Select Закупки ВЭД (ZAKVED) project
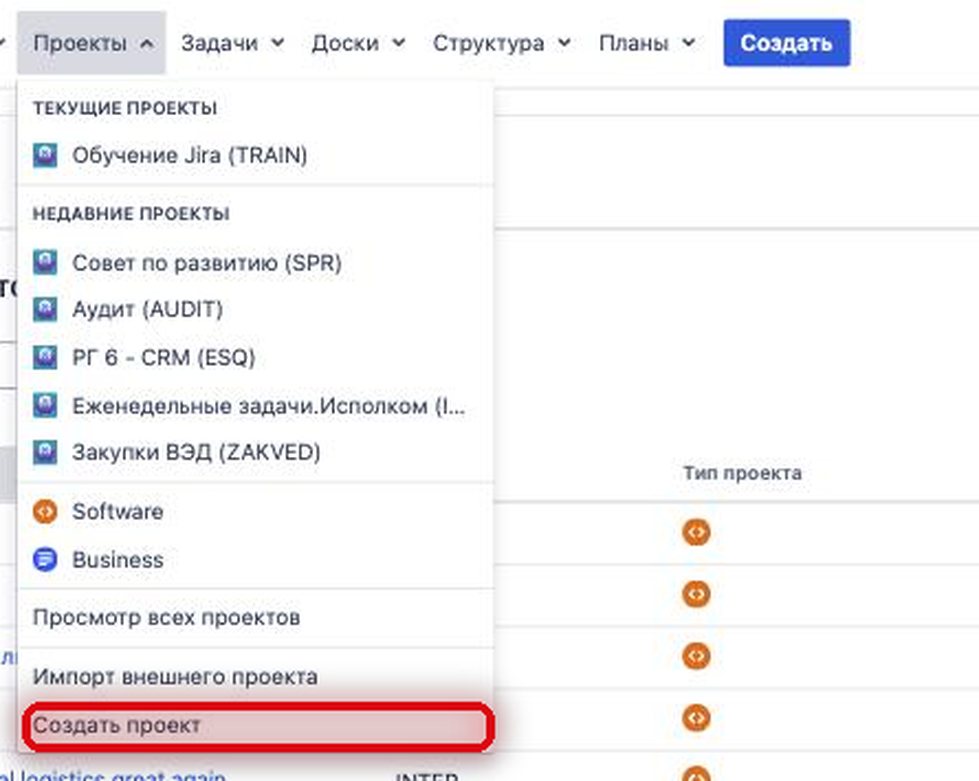Image resolution: width=979 pixels, height=781 pixels. (255, 452)
